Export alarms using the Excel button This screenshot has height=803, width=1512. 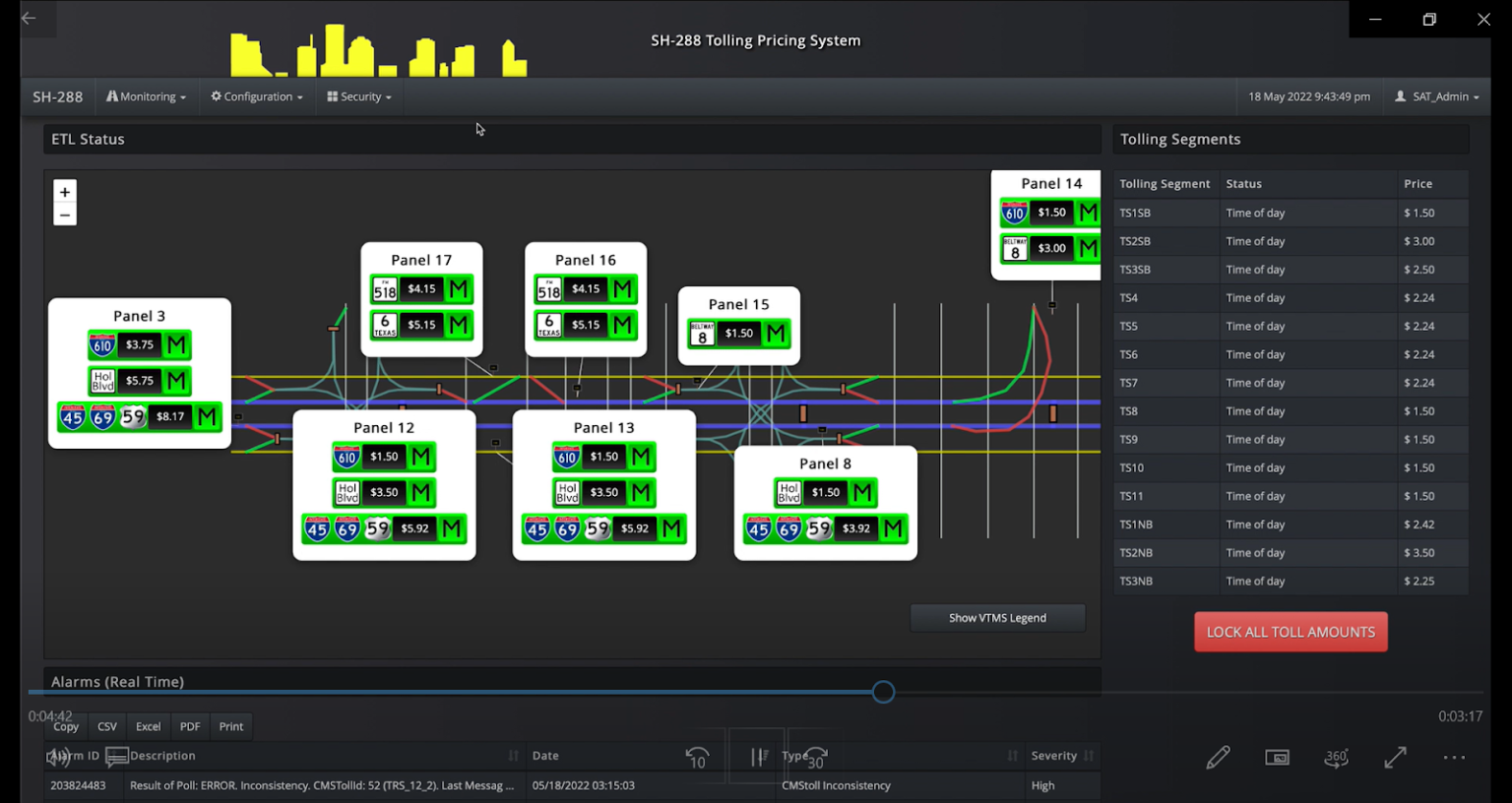tap(148, 726)
